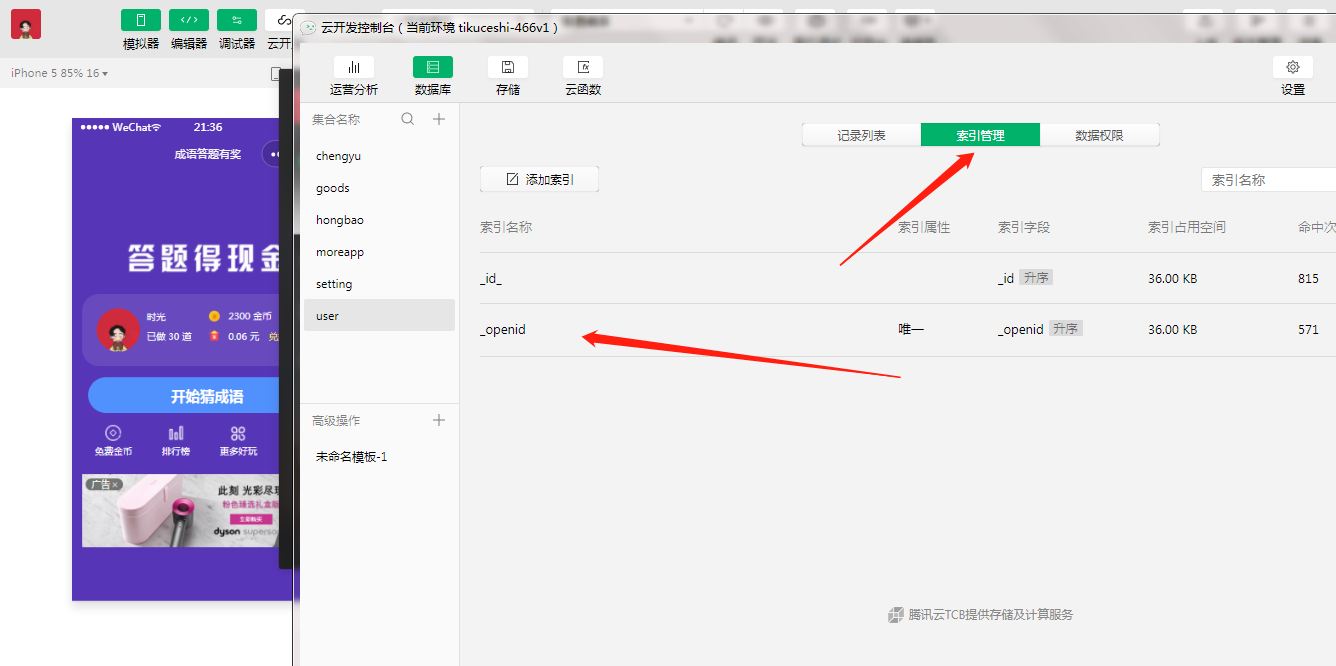This screenshot has height=666, width=1336.
Task: Select the setting collection
Action: [x=379, y=284]
